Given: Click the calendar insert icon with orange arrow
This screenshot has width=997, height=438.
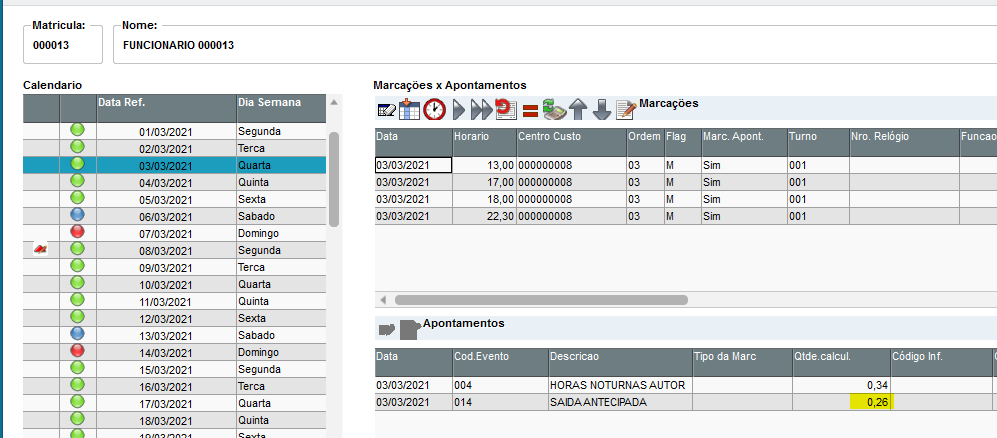Looking at the screenshot, I should [x=409, y=109].
